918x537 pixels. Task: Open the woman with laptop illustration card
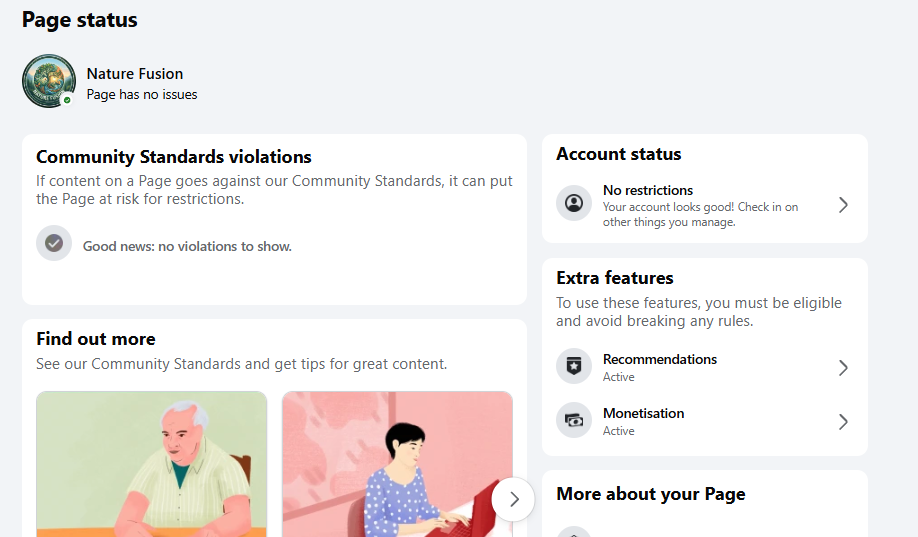(x=398, y=464)
